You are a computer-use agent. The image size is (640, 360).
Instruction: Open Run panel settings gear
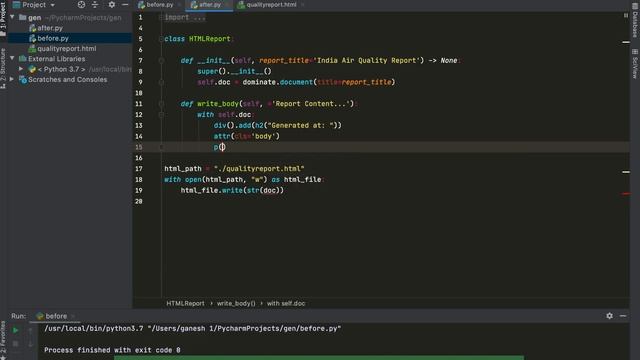pyautogui.click(x=609, y=316)
